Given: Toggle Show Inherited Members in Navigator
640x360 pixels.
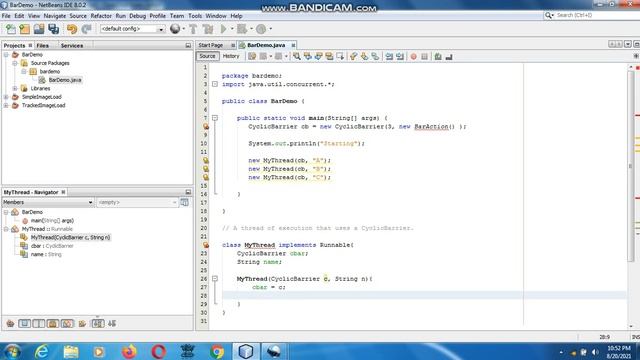Looking at the screenshot, I should click(x=10, y=324).
